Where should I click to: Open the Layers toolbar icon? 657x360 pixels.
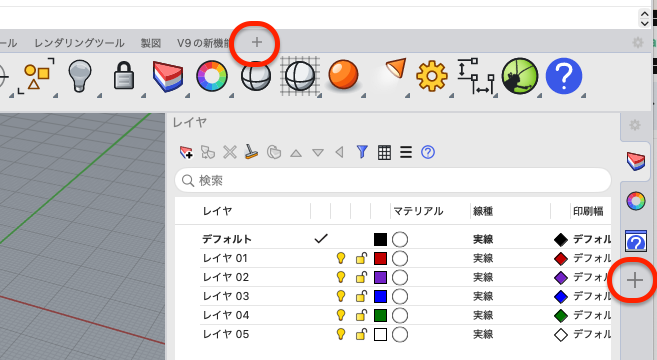pos(168,76)
